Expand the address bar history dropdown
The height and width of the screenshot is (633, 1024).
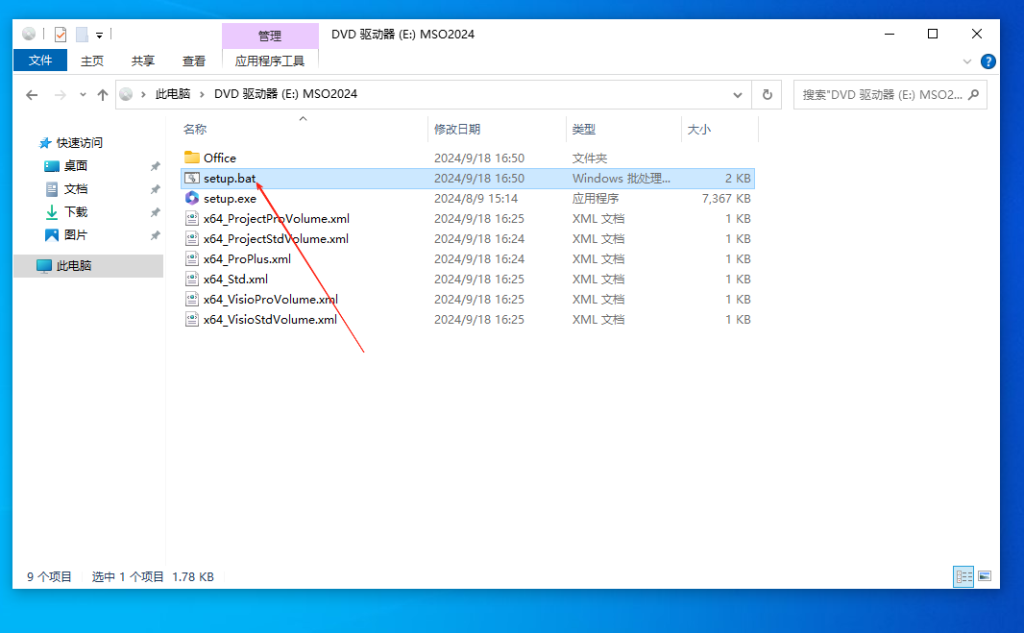click(737, 95)
